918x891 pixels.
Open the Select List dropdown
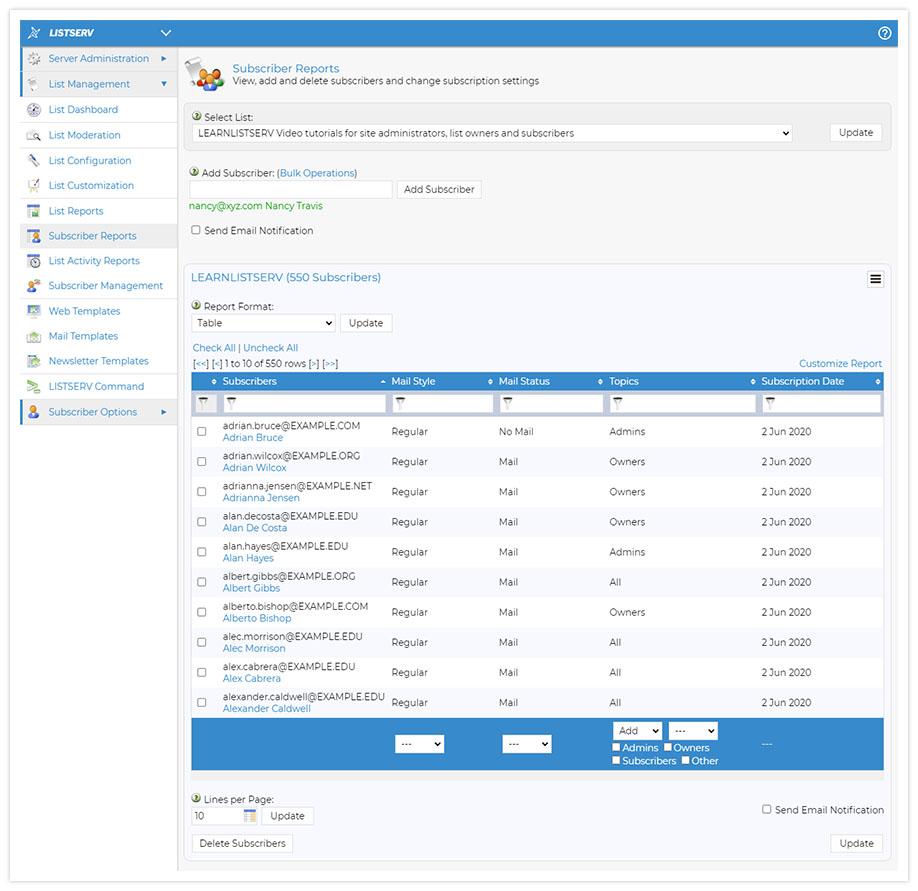coord(492,133)
